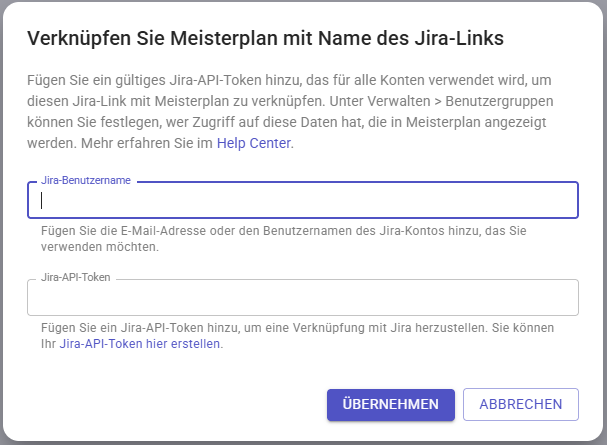Screen dimensions: 607x445
Task: Select the dialog title 'Verknüpfen Sie Meisterplan mit Name des Jira-Links'
Action: click(266, 38)
